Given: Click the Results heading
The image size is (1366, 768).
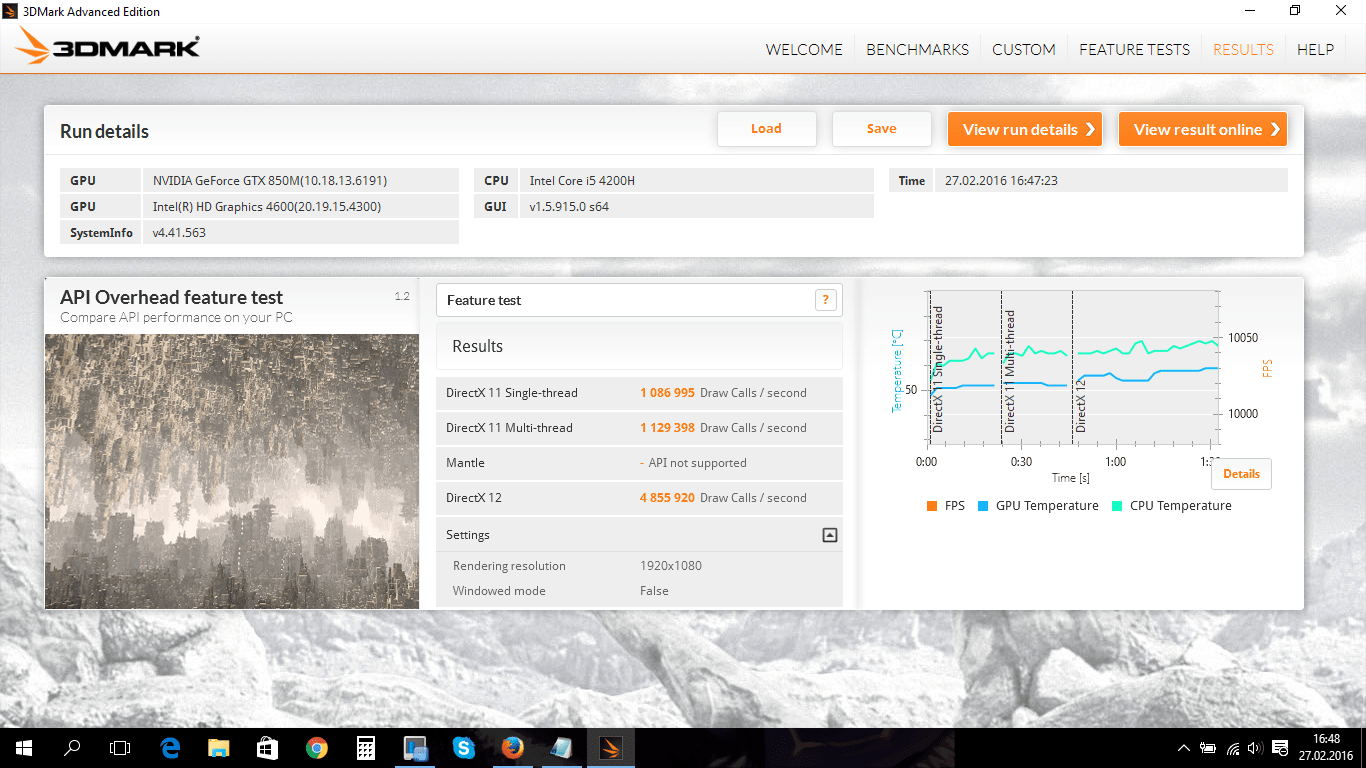Looking at the screenshot, I should [477, 346].
